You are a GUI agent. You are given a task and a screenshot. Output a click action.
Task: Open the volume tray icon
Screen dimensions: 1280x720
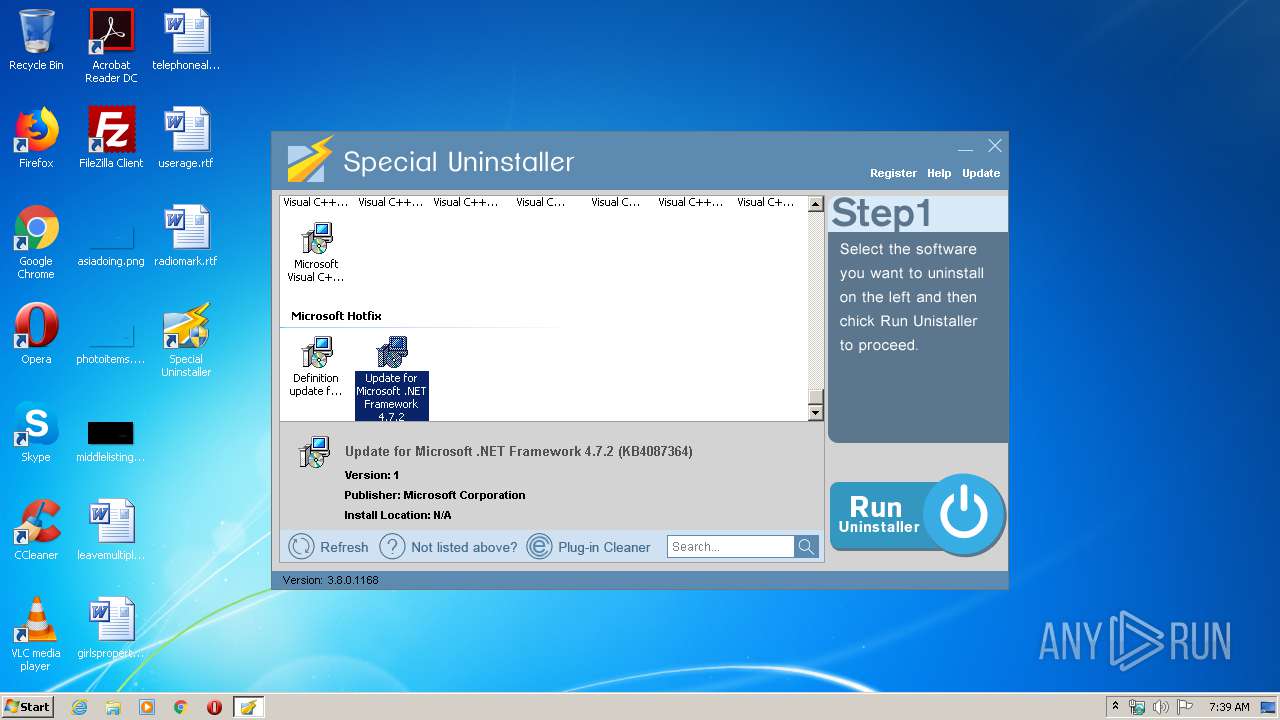(1161, 707)
